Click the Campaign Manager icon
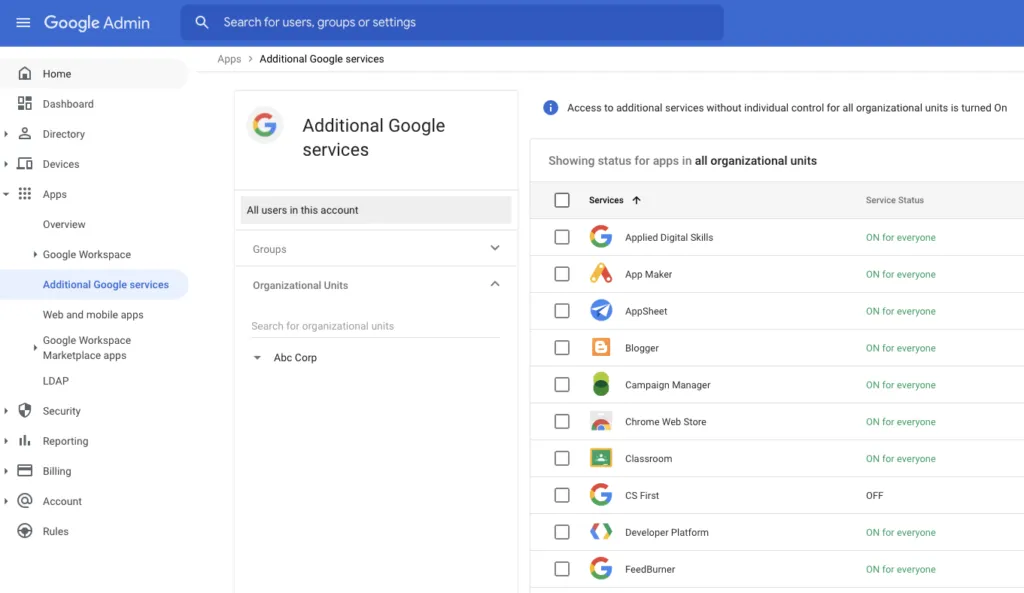Viewport: 1024px width, 593px height. tap(601, 384)
